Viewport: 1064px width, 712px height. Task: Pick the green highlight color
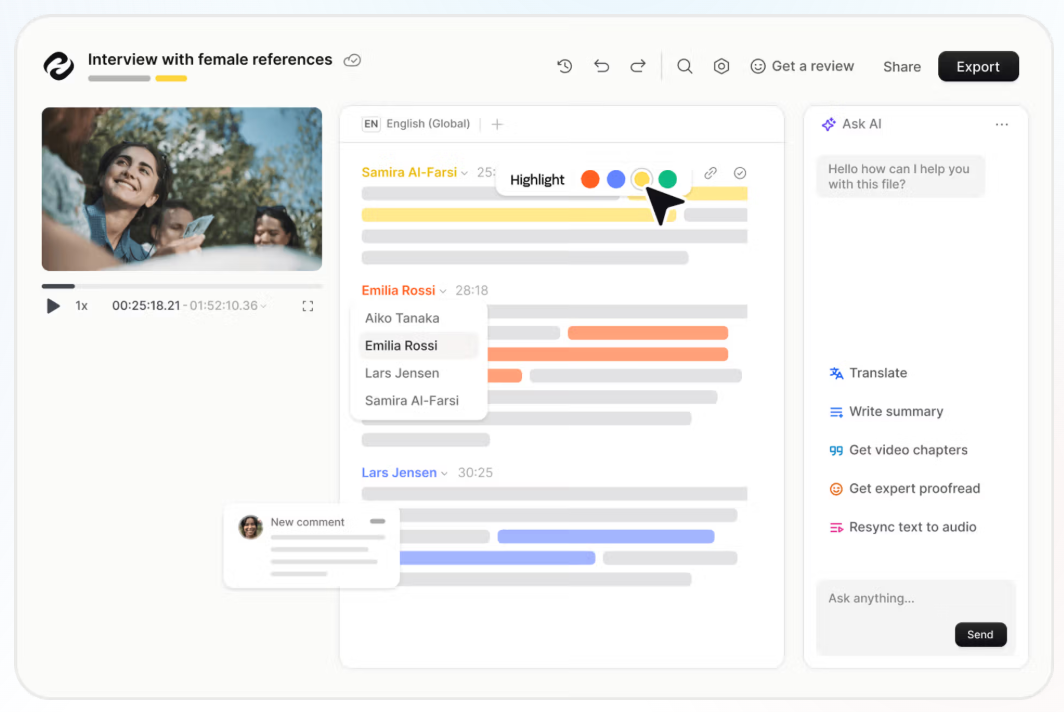(668, 179)
